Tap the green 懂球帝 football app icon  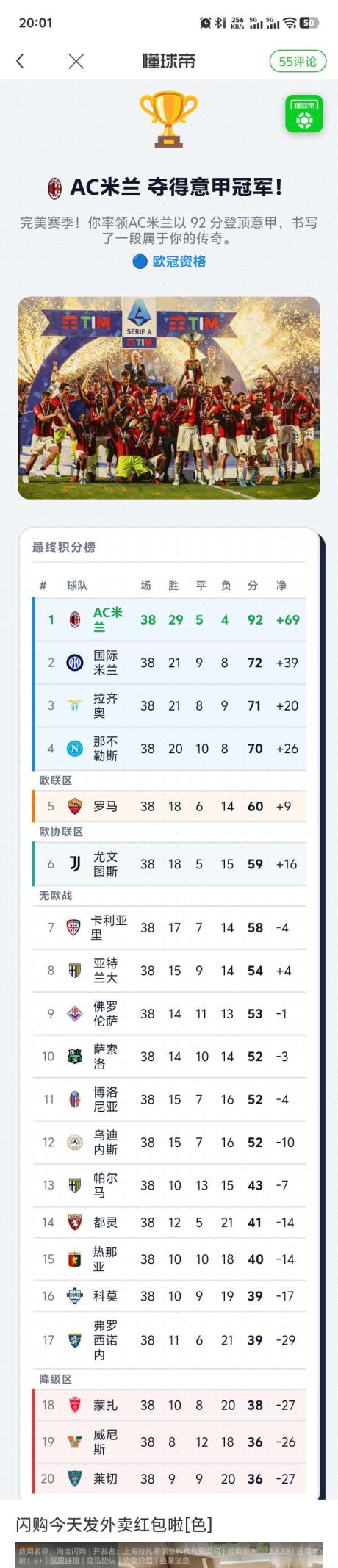[304, 115]
